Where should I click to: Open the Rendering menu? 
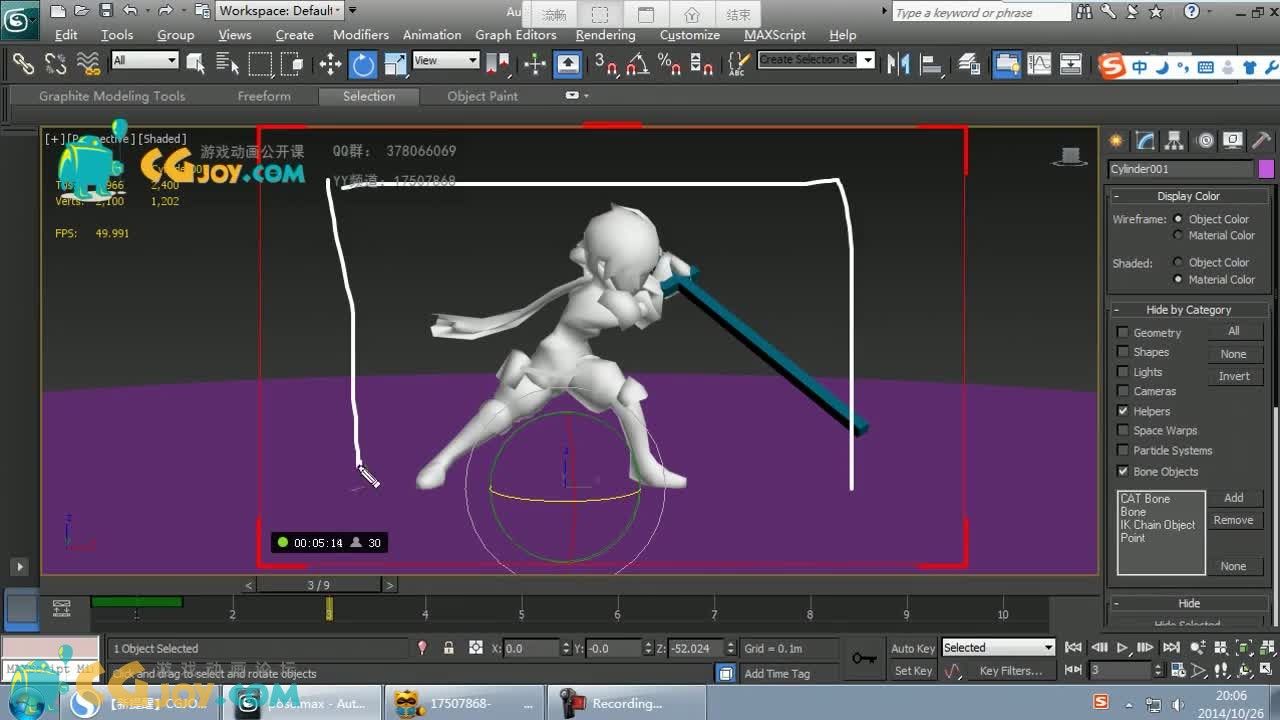click(x=605, y=35)
